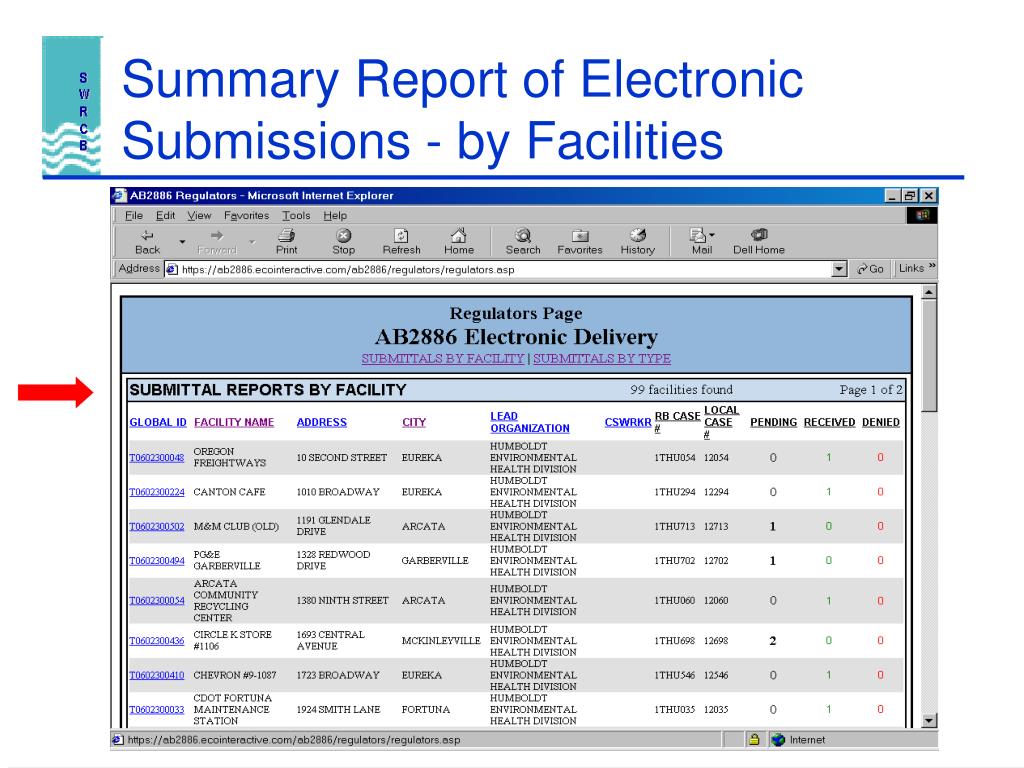This screenshot has height=768, width=1024.
Task: Sort by FACILITY NAME column header
Action: (x=234, y=423)
